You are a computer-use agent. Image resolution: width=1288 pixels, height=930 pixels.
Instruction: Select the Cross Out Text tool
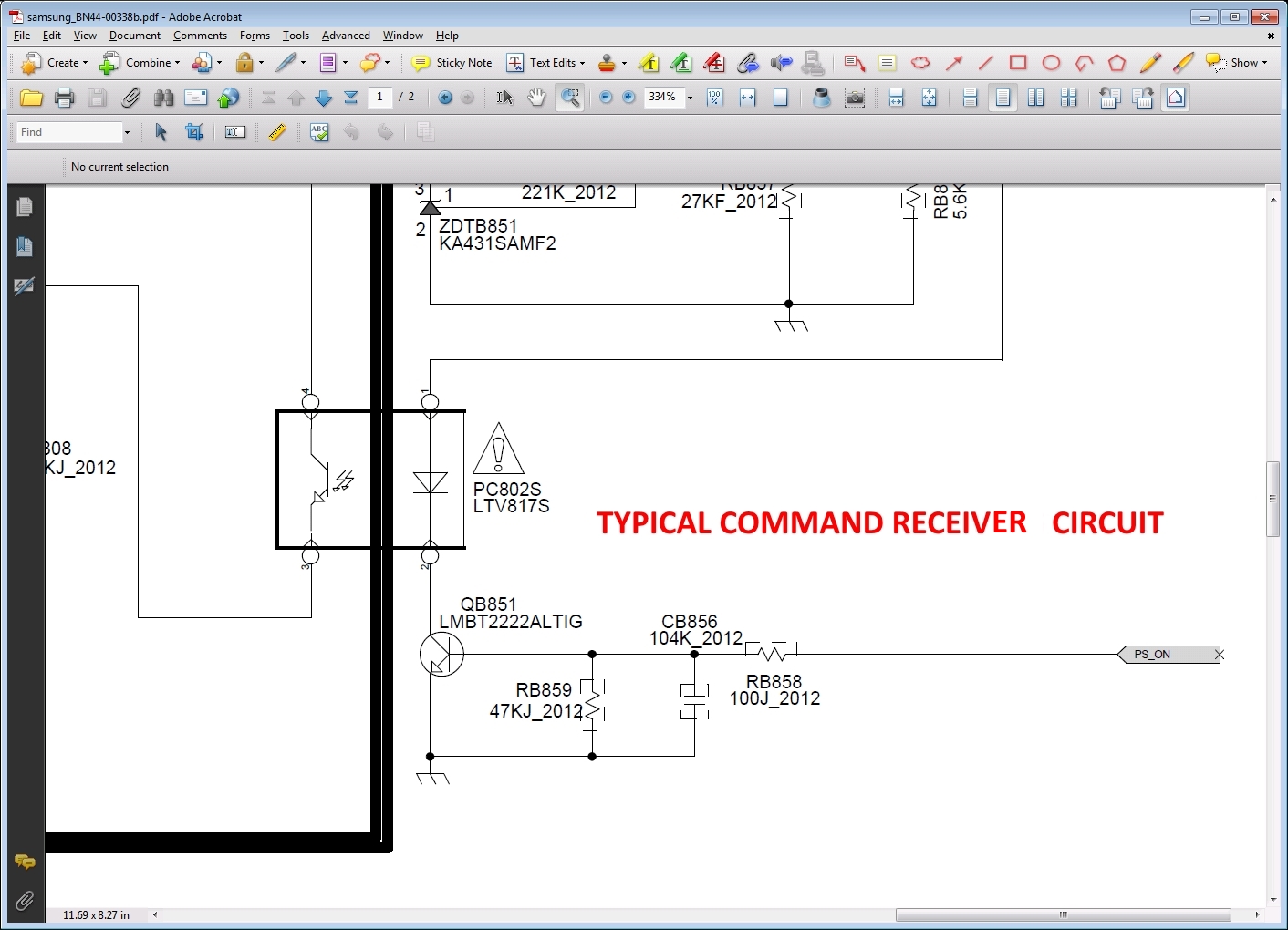(715, 63)
